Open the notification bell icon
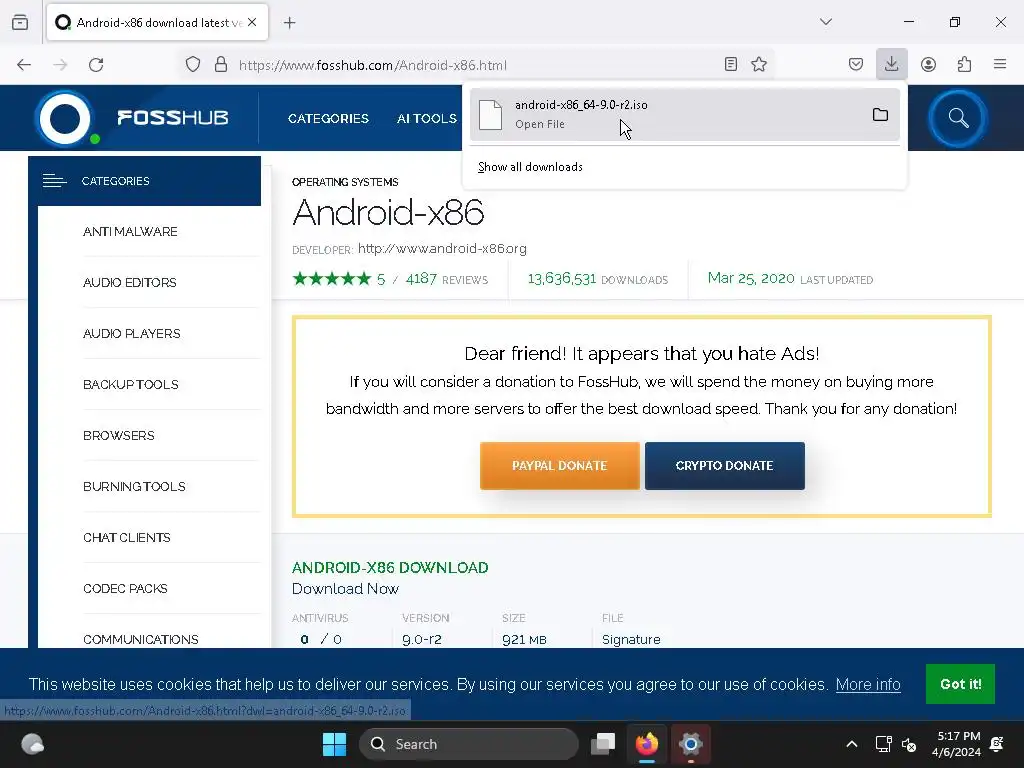 (997, 744)
